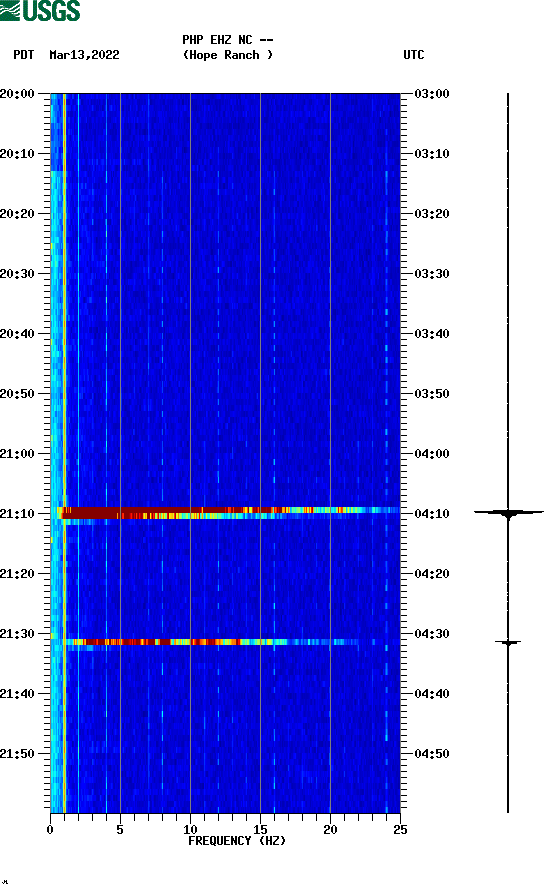Click the 21:40 PDT time label
The image size is (552, 893).
pyautogui.click(x=17, y=694)
